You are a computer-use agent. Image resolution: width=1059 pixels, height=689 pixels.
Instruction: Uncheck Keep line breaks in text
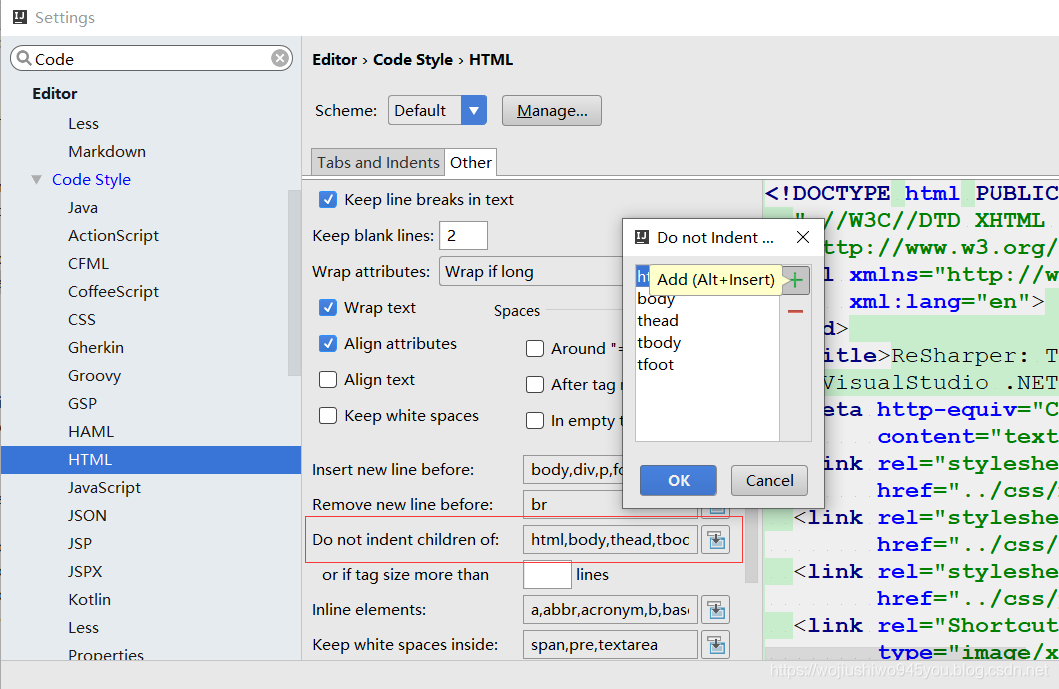pos(328,199)
